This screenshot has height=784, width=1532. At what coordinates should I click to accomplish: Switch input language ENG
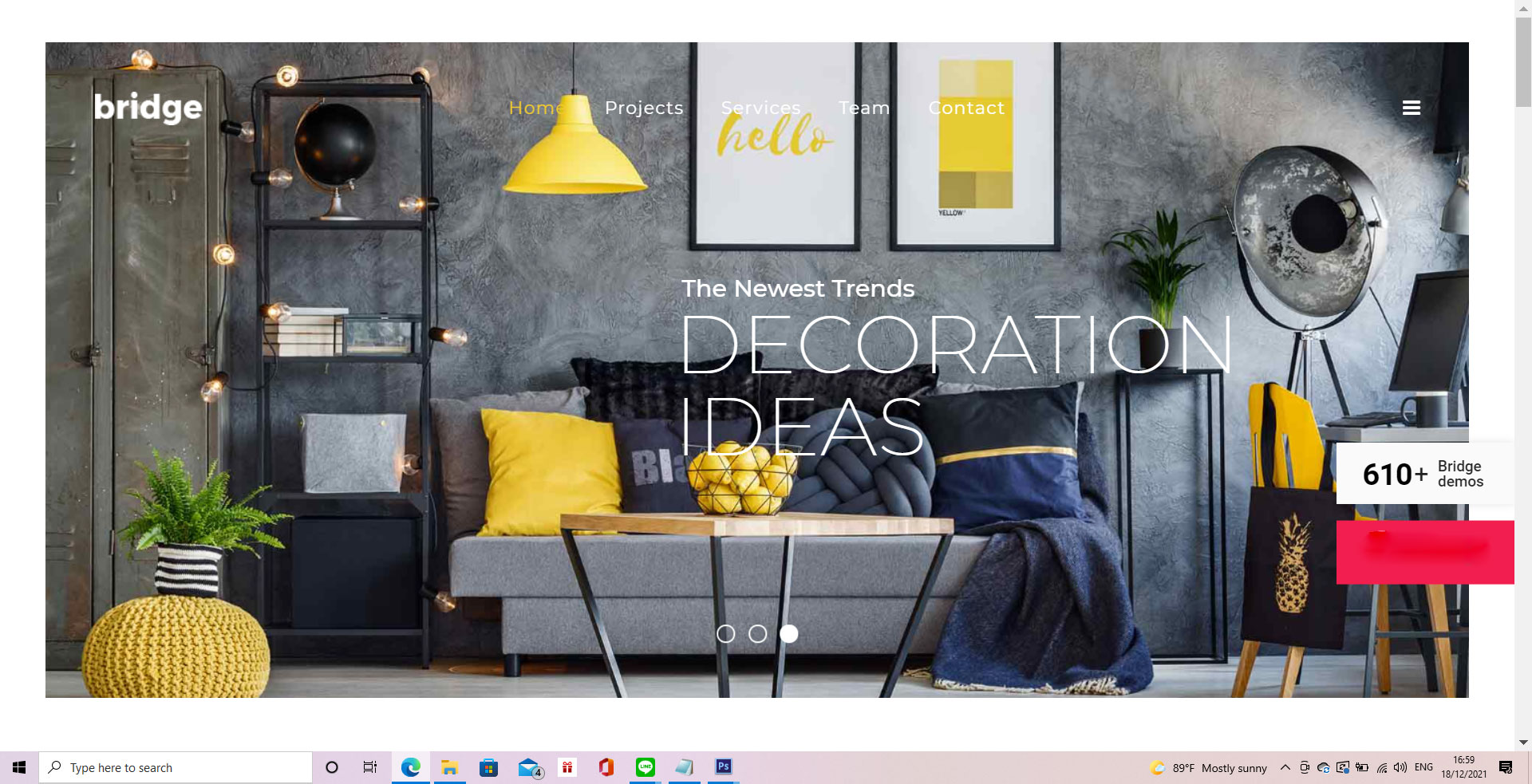point(1423,767)
